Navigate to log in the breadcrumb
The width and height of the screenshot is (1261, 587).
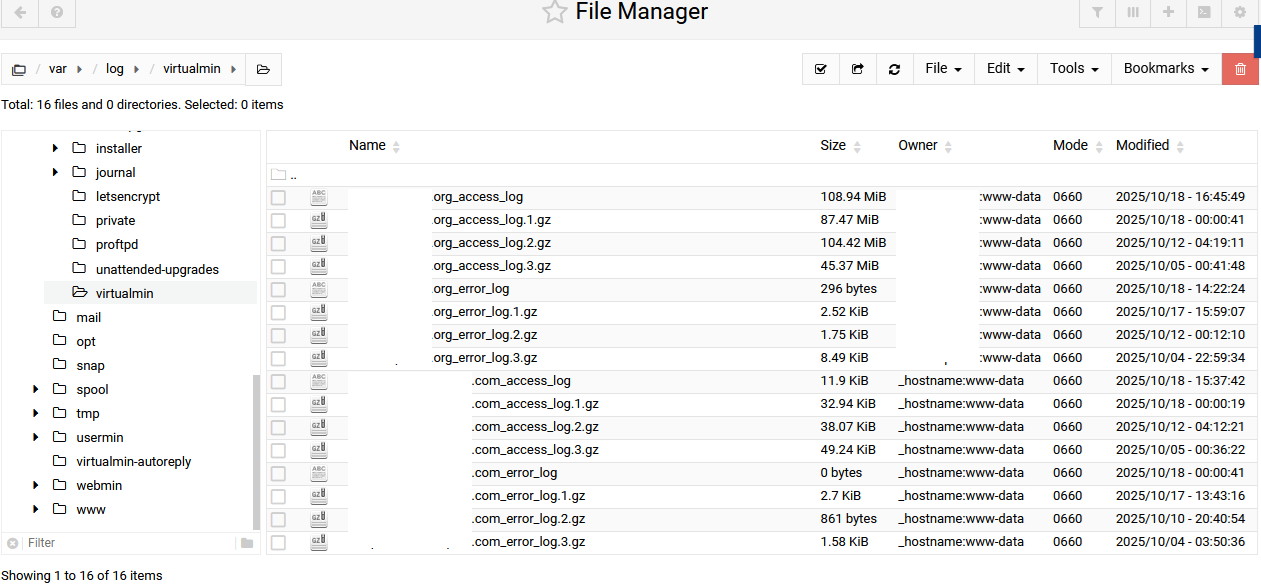(x=115, y=69)
